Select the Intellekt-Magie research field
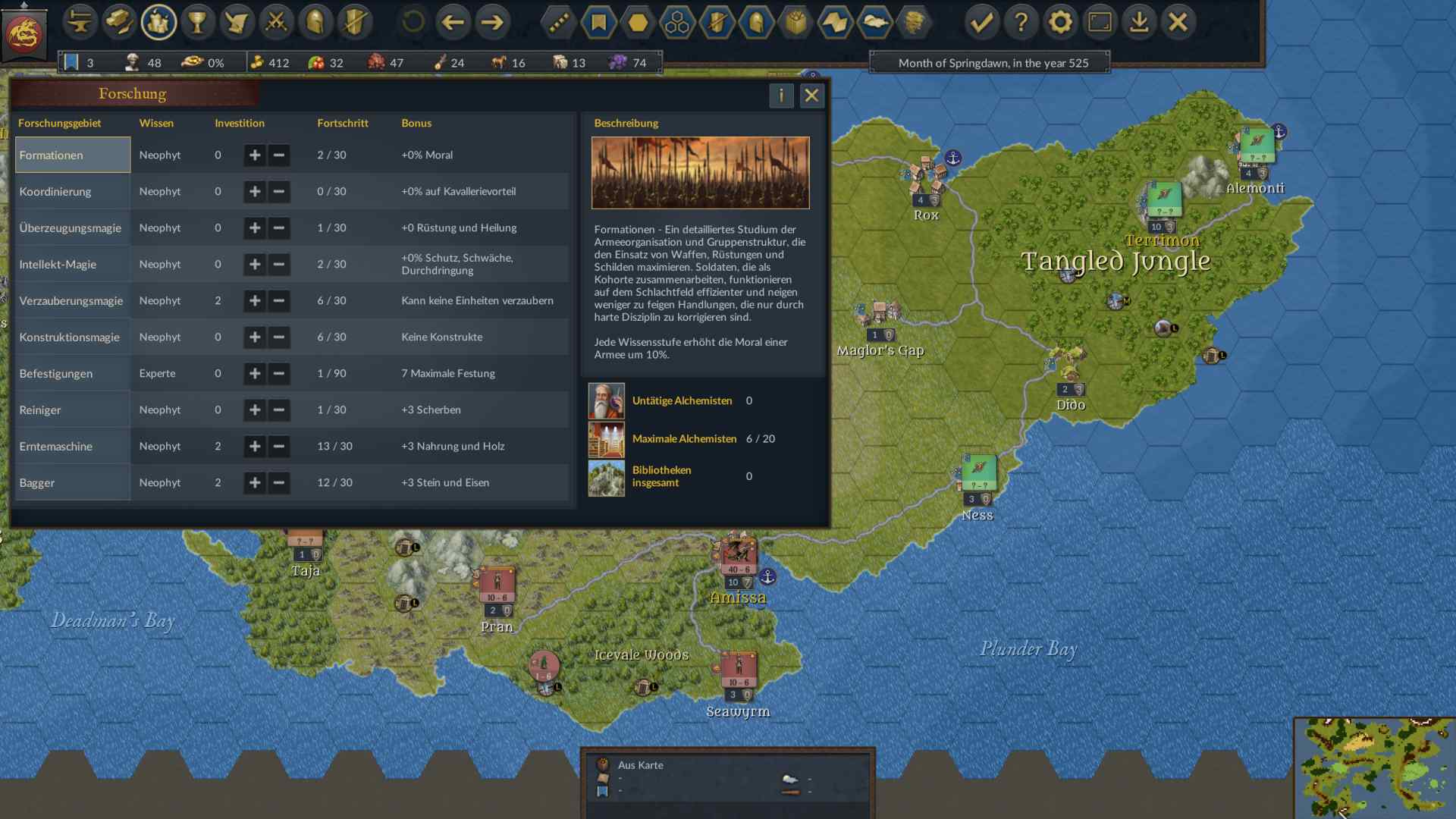Viewport: 1456px width, 819px height. pos(73,264)
